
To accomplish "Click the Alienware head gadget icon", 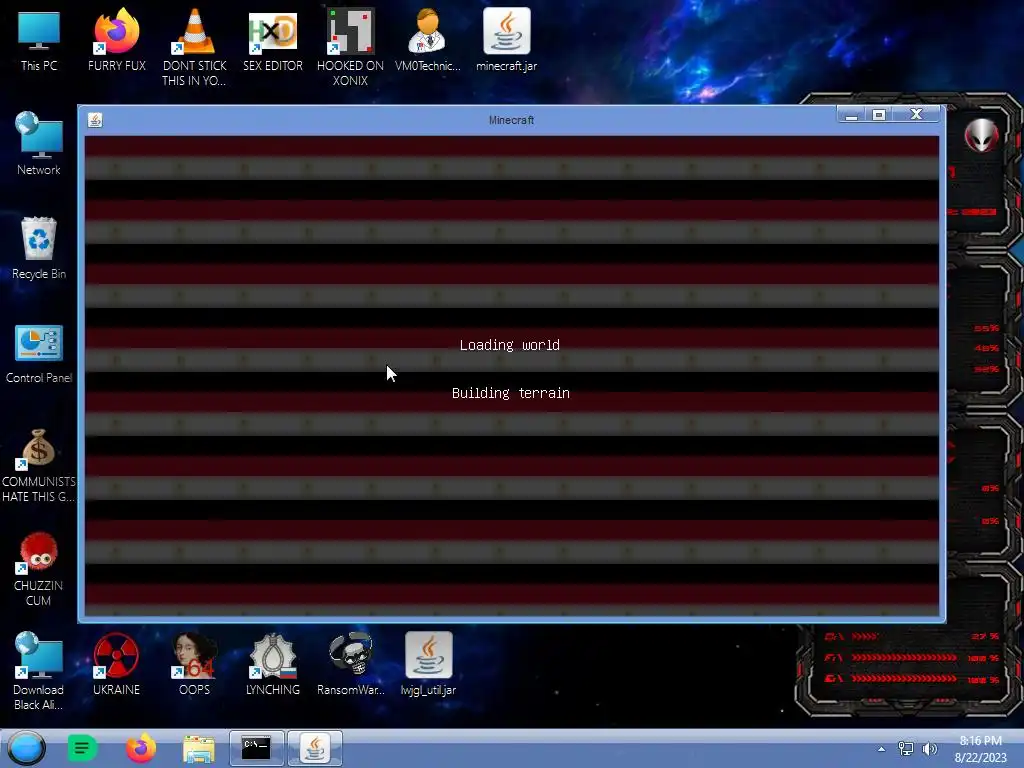I will pos(982,136).
